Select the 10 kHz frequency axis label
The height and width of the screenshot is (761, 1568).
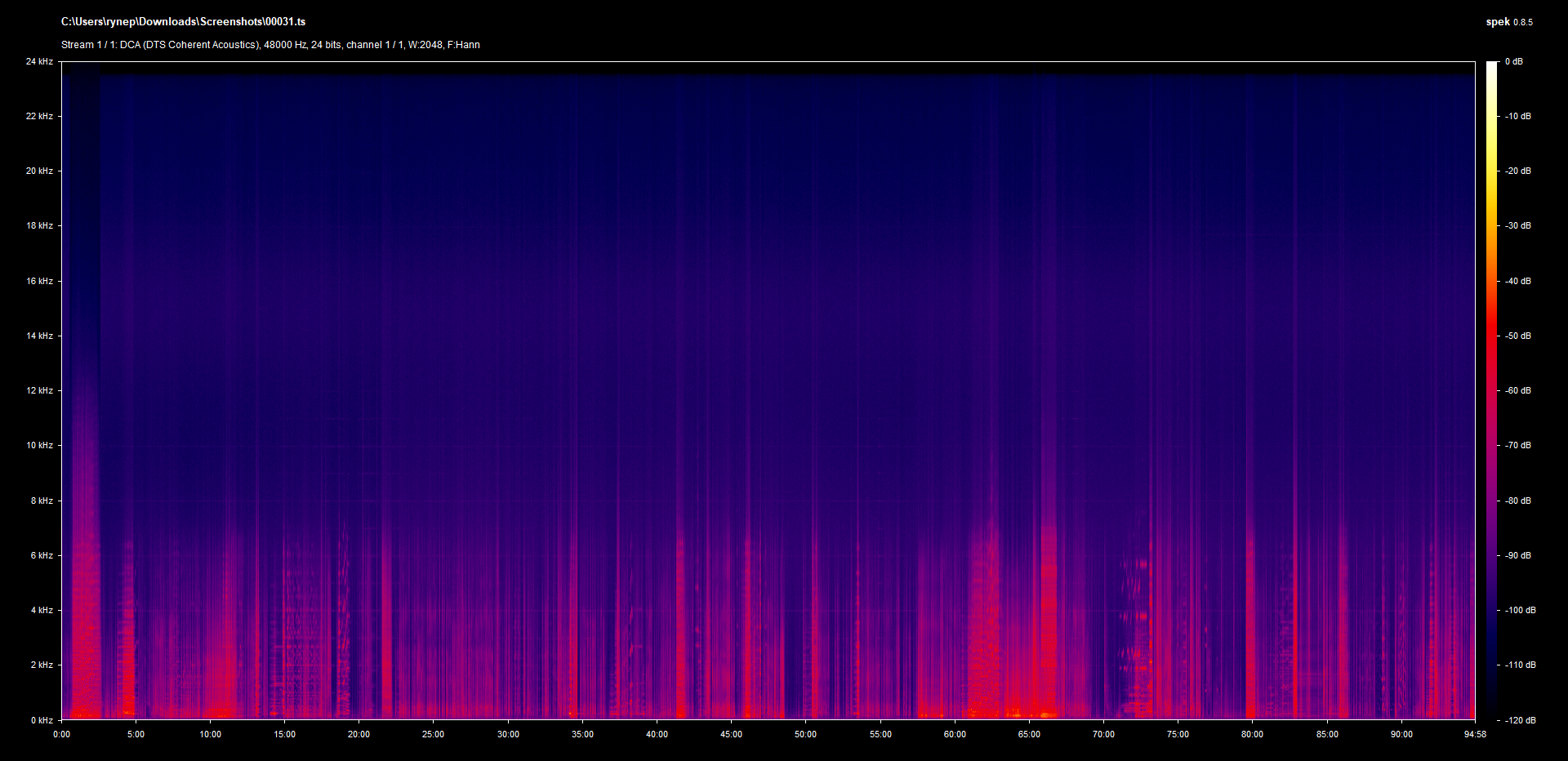click(x=39, y=445)
